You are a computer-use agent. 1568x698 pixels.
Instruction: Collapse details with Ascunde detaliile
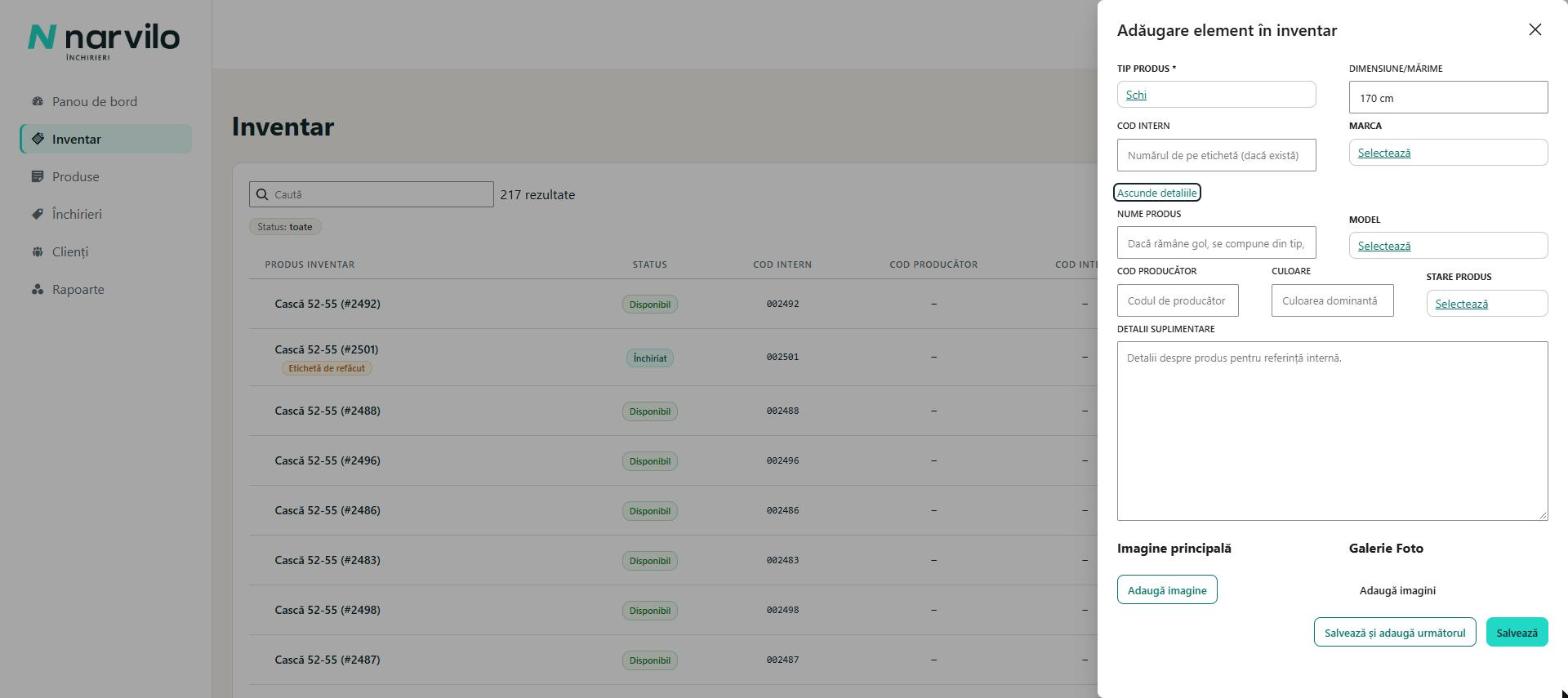[1157, 193]
